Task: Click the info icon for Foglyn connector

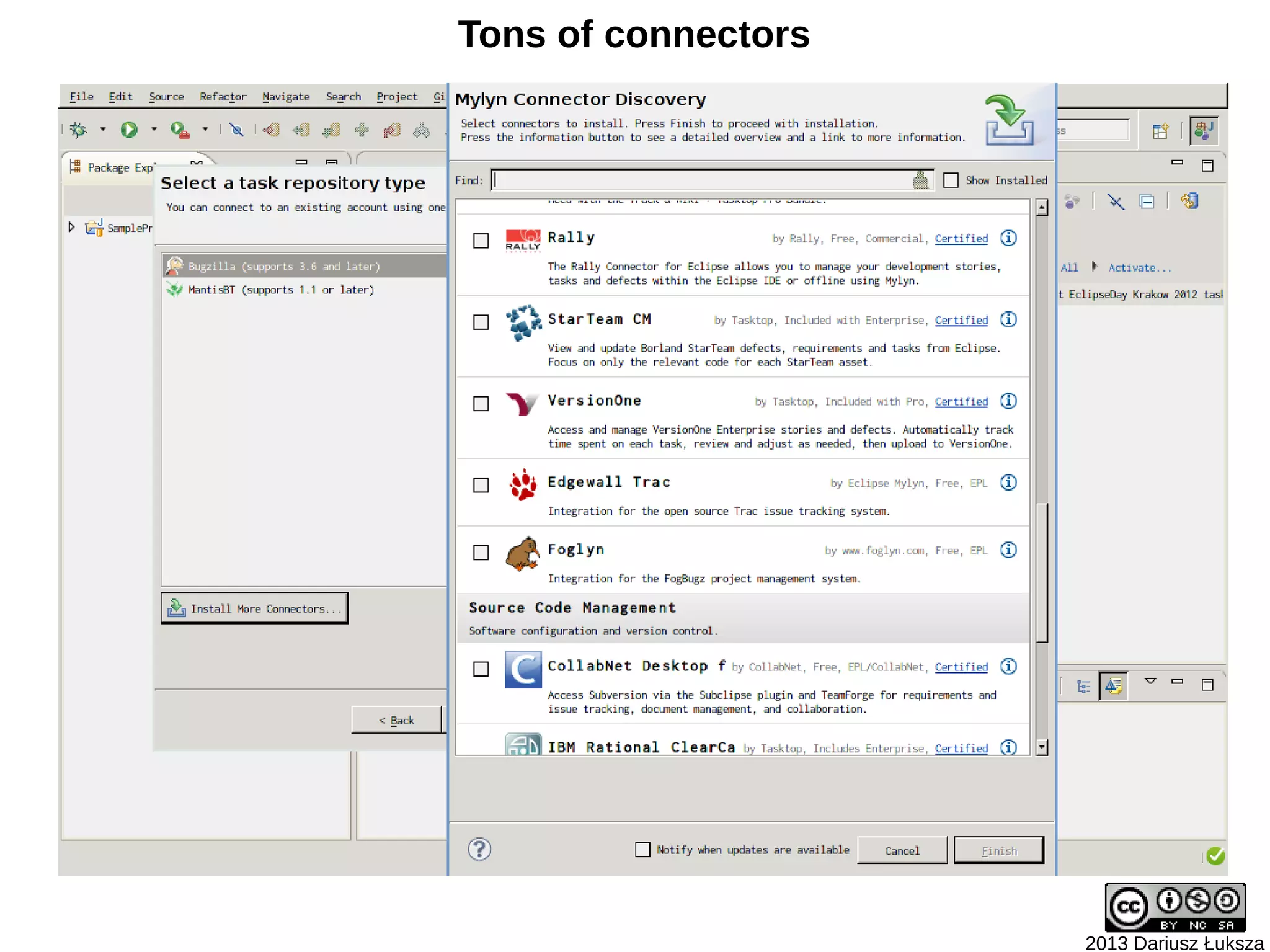Action: pos(1008,550)
